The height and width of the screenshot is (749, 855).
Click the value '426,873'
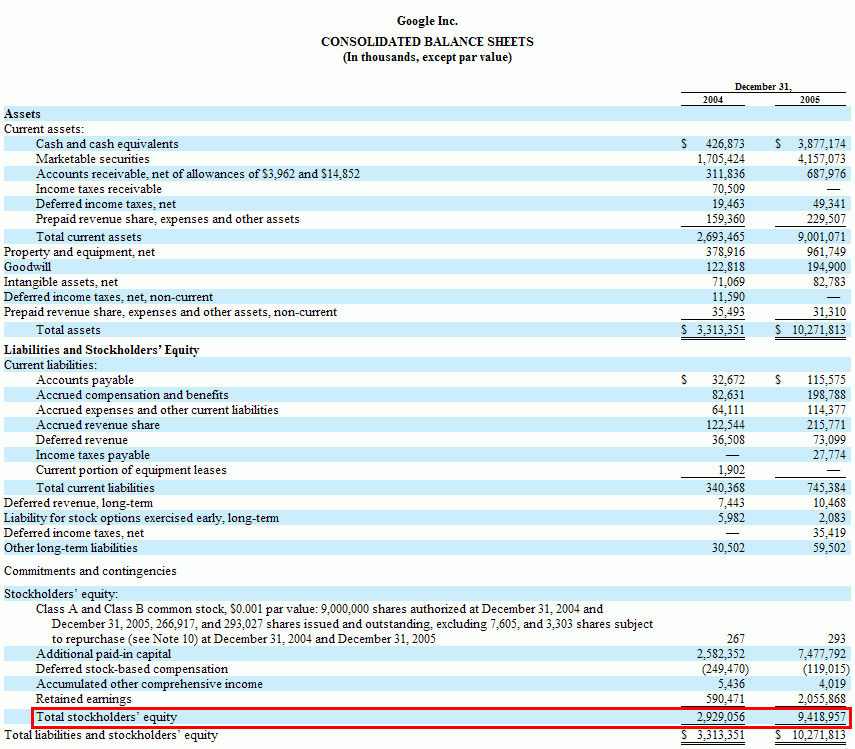point(725,144)
